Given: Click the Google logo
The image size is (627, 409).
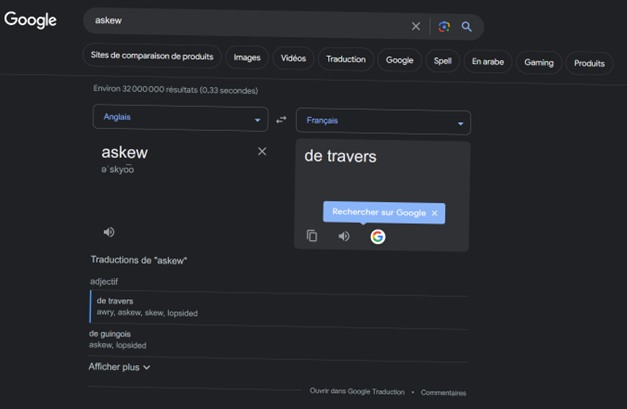Looking at the screenshot, I should [x=30, y=20].
